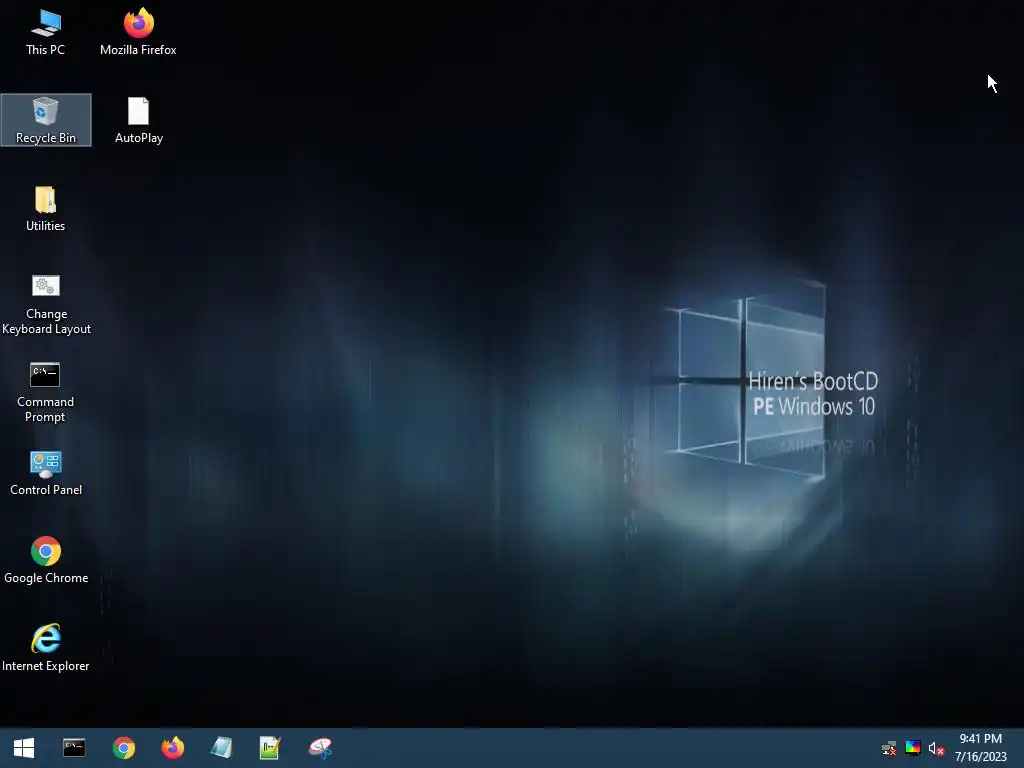
Task: Click the blue notepad-like taskbar icon
Action: point(221,748)
